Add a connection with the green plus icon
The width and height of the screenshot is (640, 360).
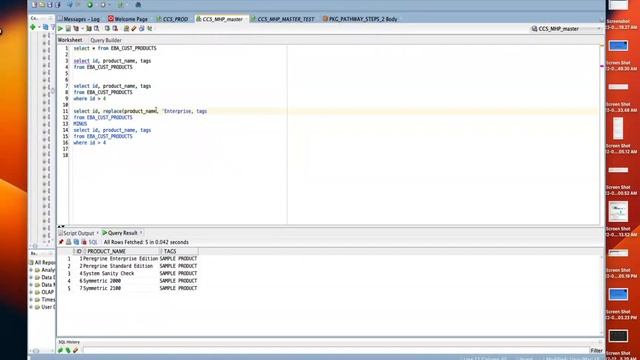(33, 27)
